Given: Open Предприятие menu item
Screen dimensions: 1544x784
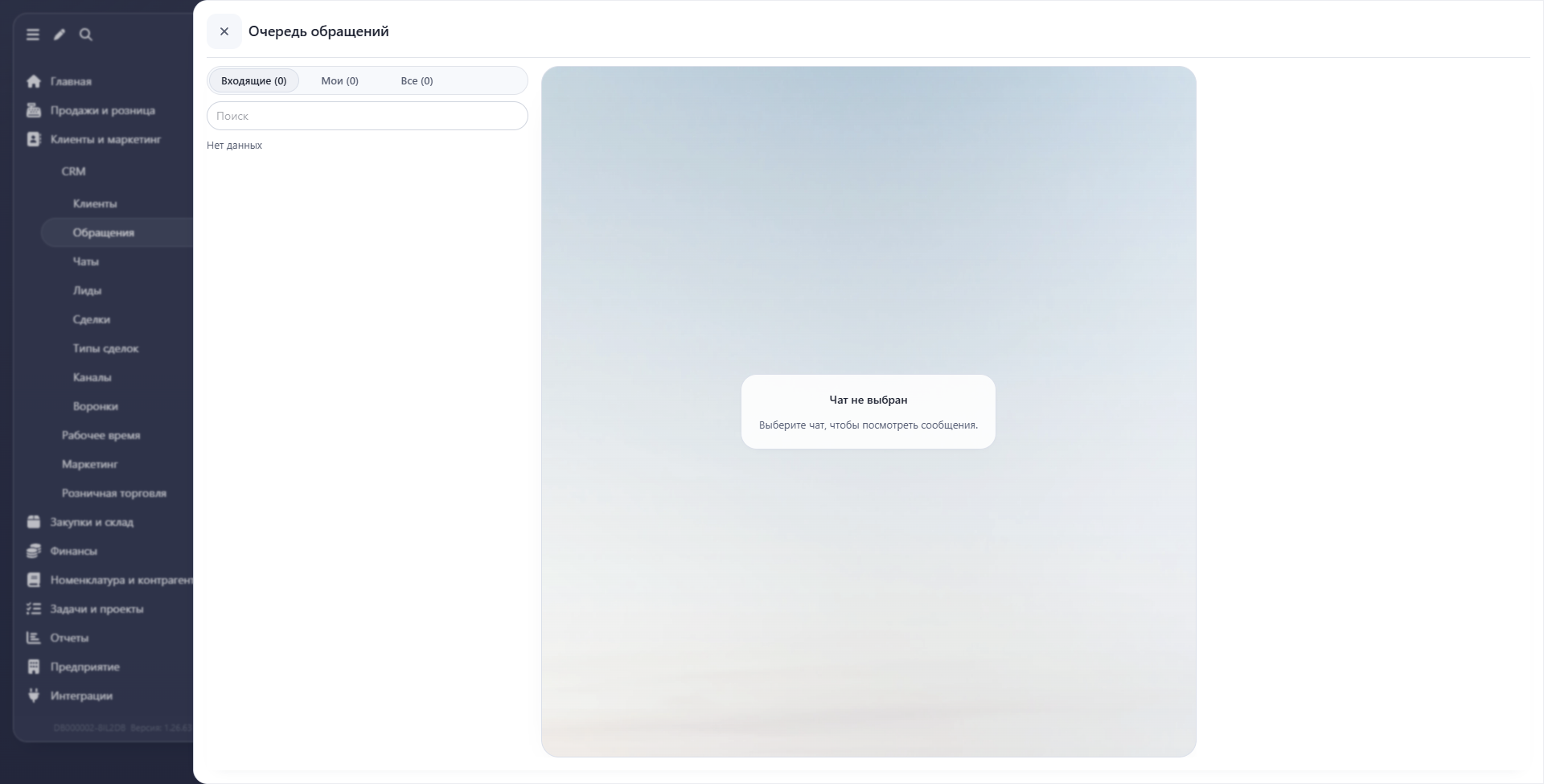Looking at the screenshot, I should [84, 667].
